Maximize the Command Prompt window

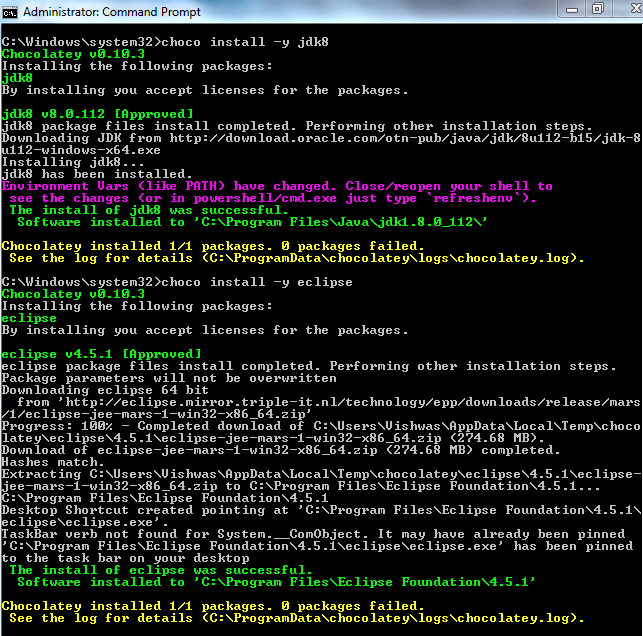pos(598,9)
